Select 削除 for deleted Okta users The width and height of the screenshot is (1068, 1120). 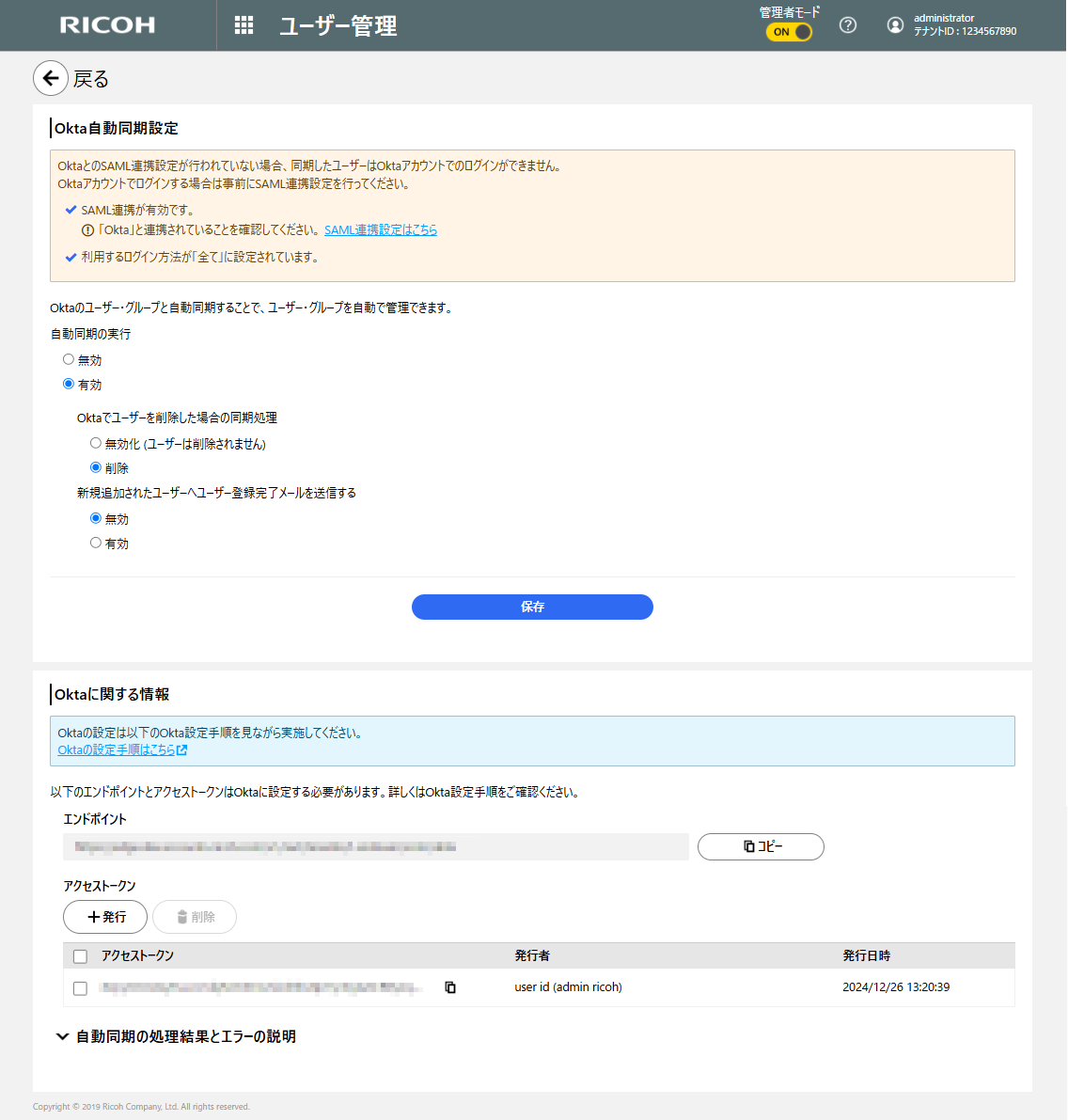[x=96, y=467]
